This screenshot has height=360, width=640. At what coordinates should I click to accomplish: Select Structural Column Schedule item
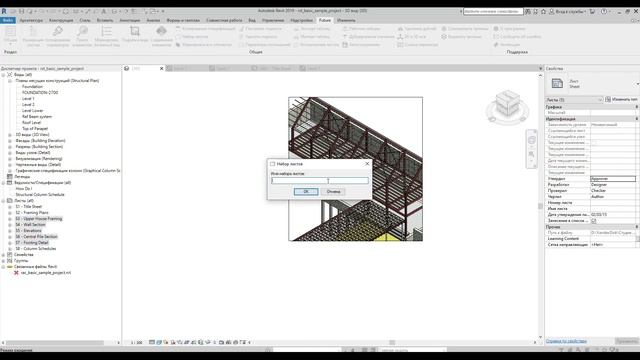[x=40, y=195]
